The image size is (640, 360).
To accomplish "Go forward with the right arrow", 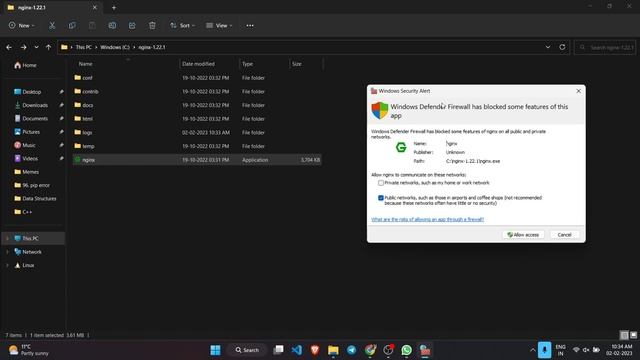I will coord(23,47).
